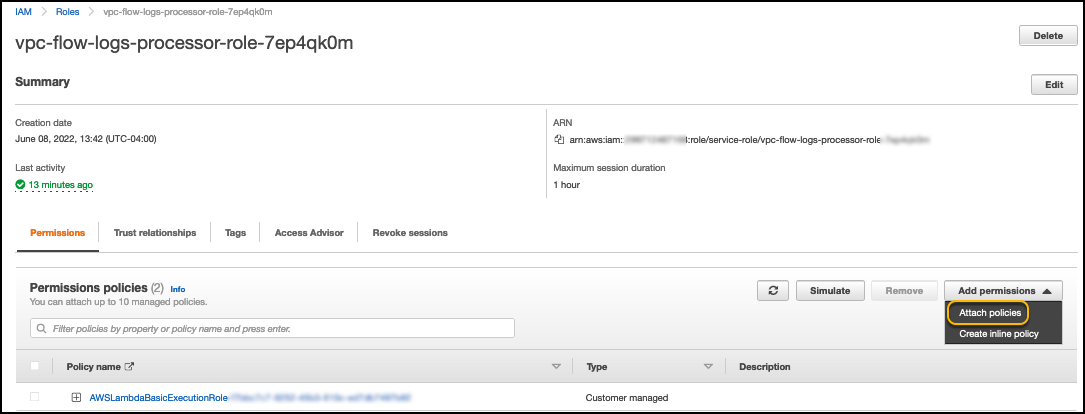Click the Policy name column header label
The width and height of the screenshot is (1085, 414).
pyautogui.click(x=93, y=366)
